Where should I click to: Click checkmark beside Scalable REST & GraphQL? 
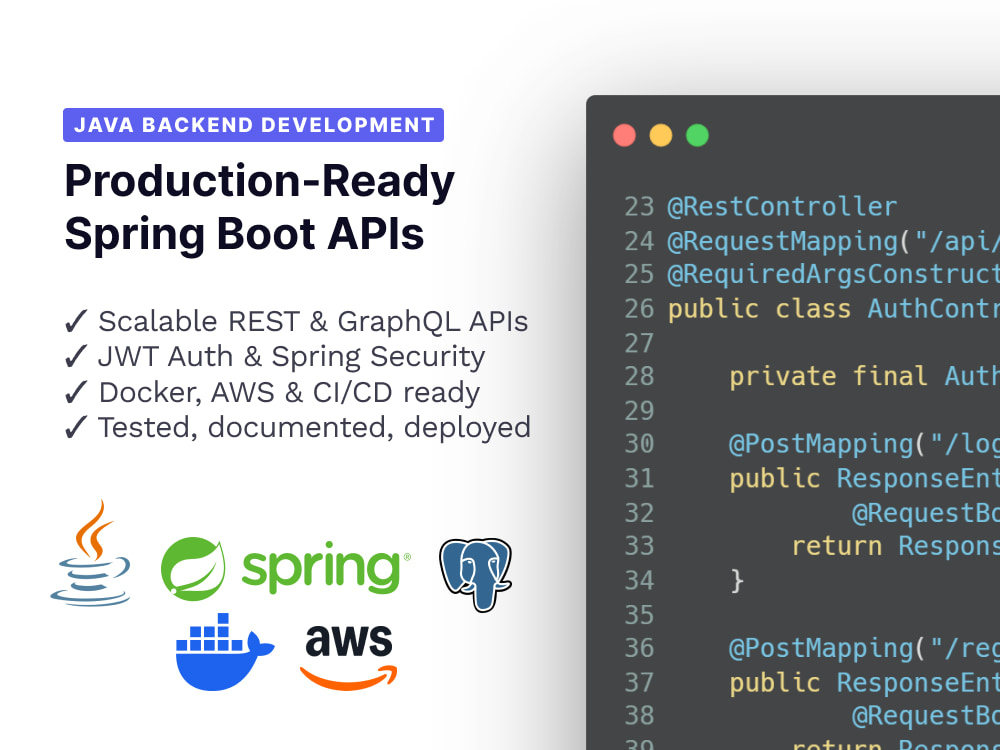click(x=76, y=321)
